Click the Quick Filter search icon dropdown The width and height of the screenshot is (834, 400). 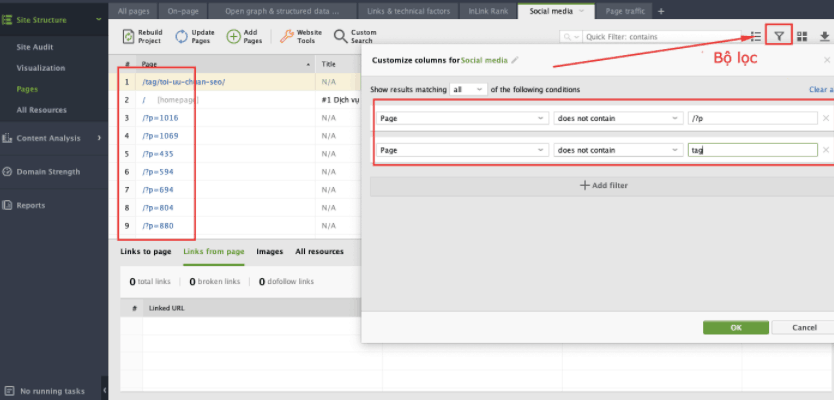[571, 37]
